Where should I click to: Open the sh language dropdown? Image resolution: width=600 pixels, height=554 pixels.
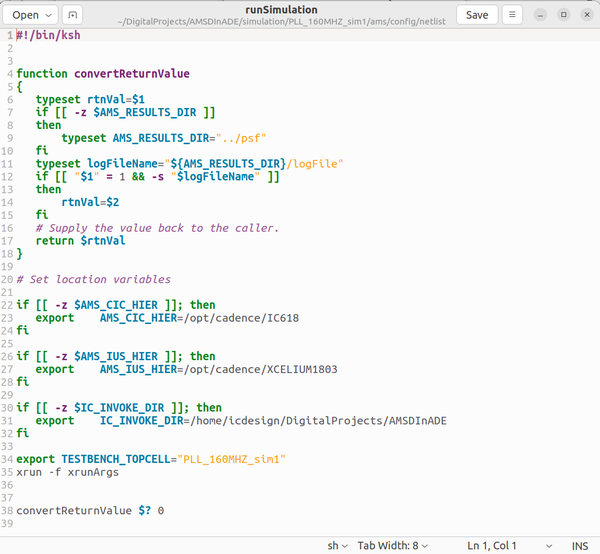pos(338,545)
